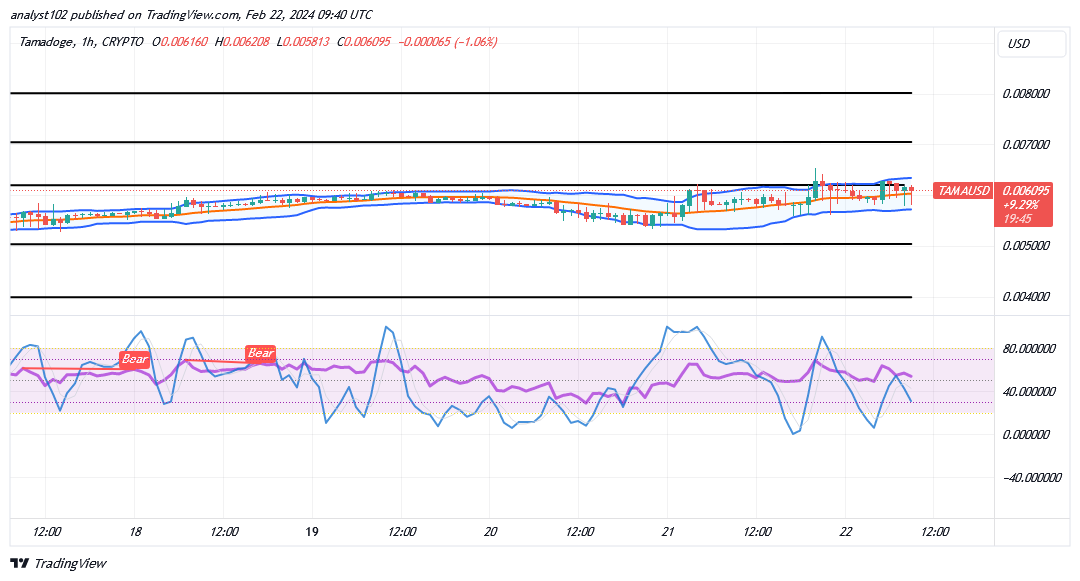Click the 0.008000 price axis label
This screenshot has width=1080, height=581.
[1026, 94]
